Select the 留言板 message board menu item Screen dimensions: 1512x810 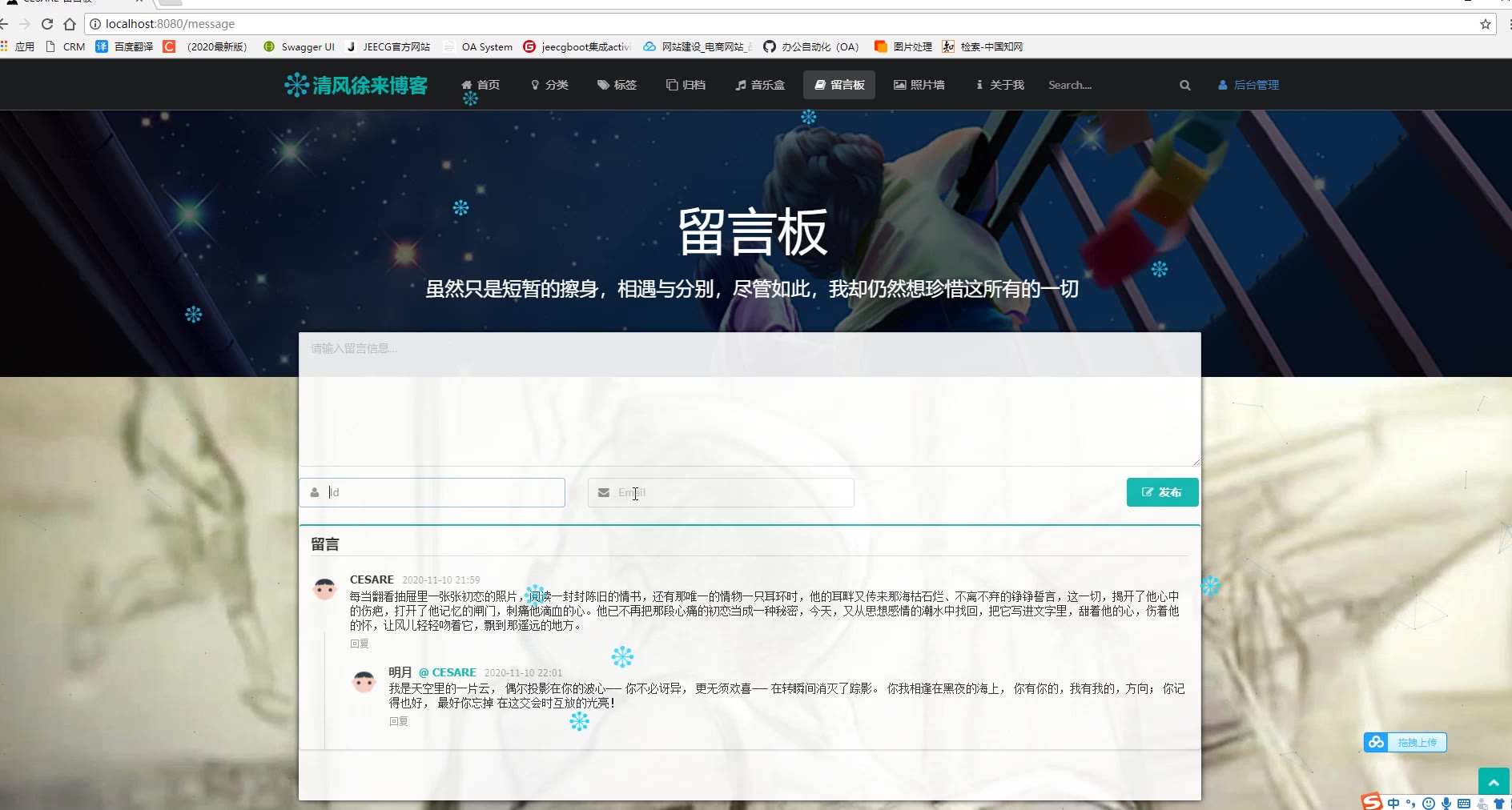click(839, 85)
